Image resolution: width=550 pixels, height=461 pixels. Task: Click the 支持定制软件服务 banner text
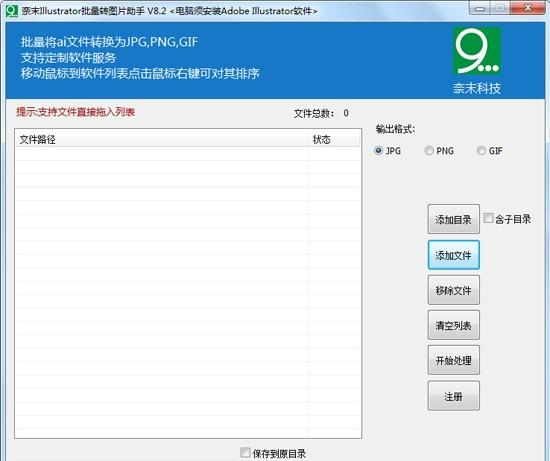coord(68,58)
